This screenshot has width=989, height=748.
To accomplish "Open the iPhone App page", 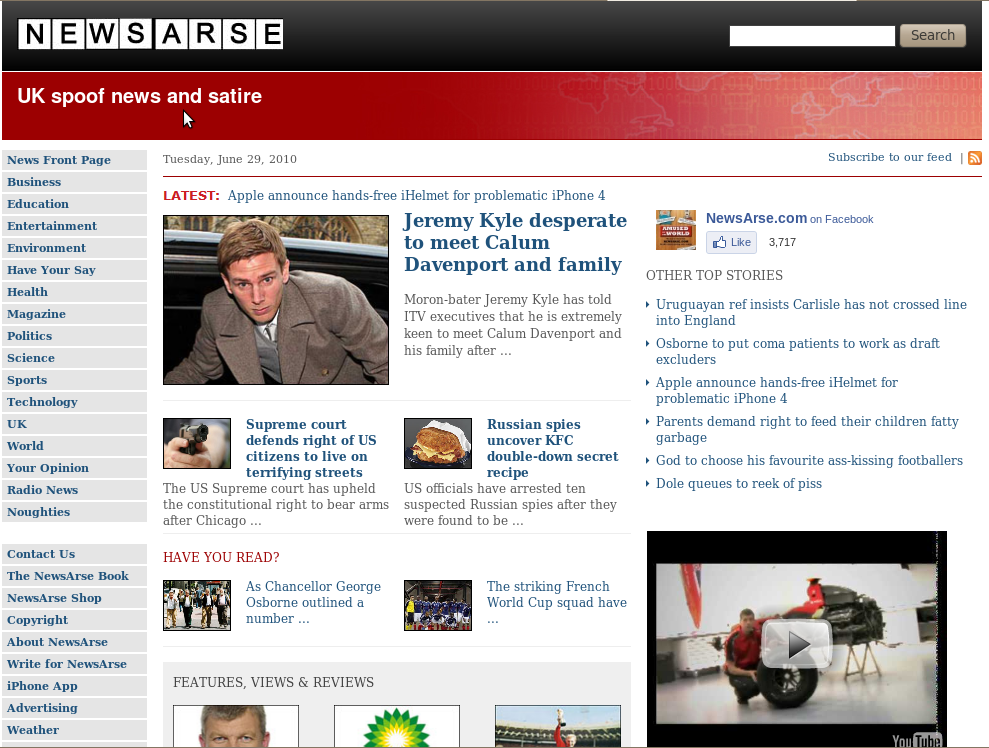I will [74, 686].
